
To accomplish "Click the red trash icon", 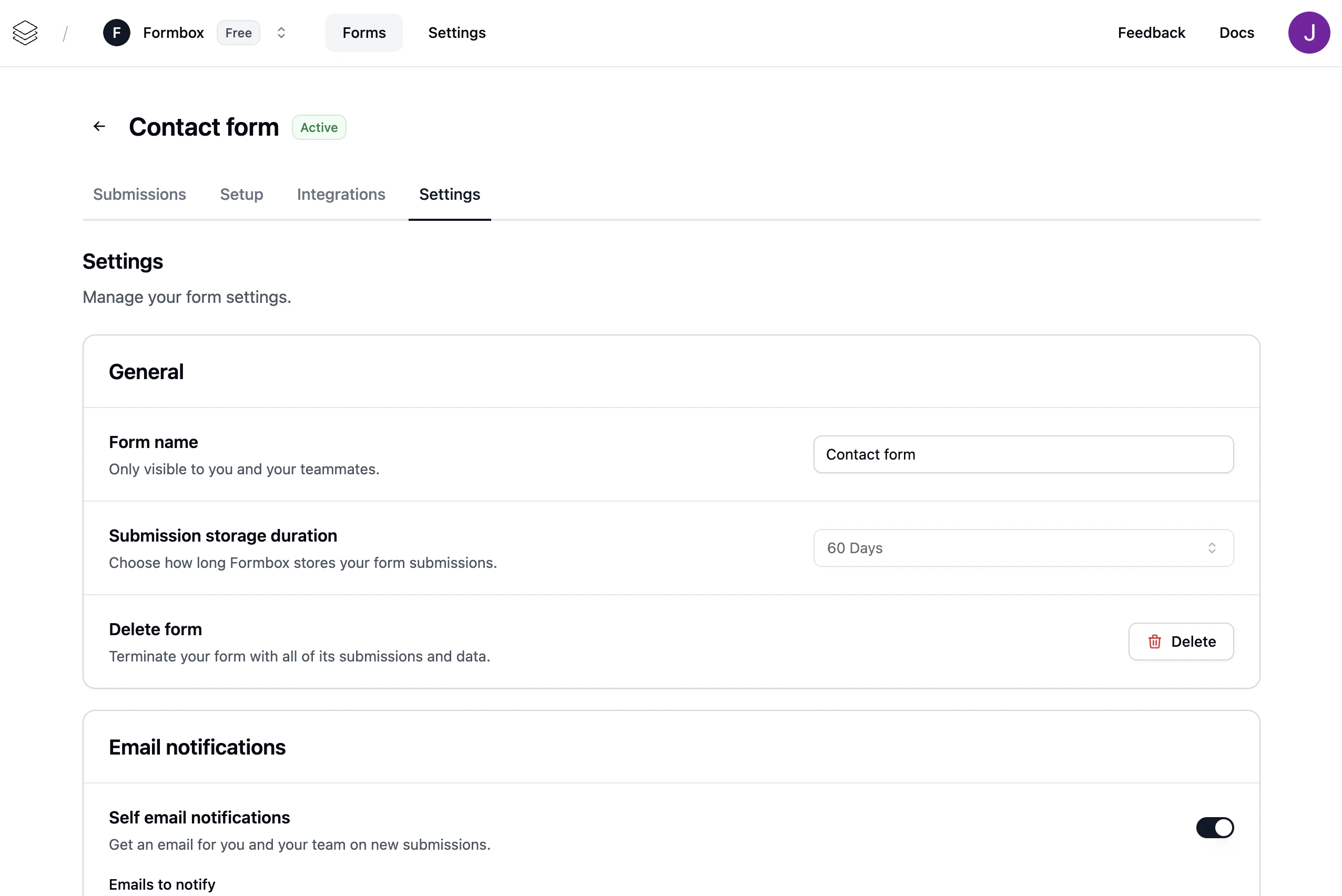I will (1155, 641).
